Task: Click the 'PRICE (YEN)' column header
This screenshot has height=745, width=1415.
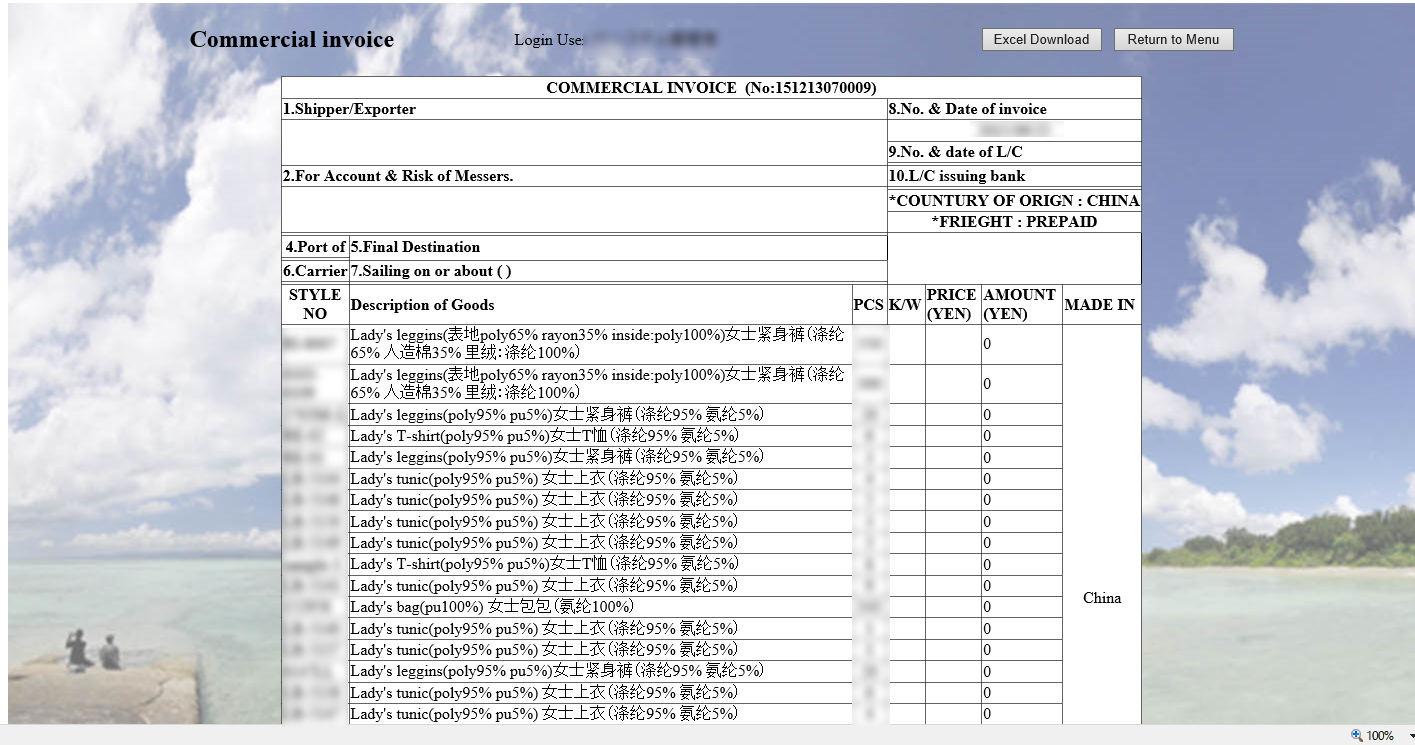Action: 951,304
